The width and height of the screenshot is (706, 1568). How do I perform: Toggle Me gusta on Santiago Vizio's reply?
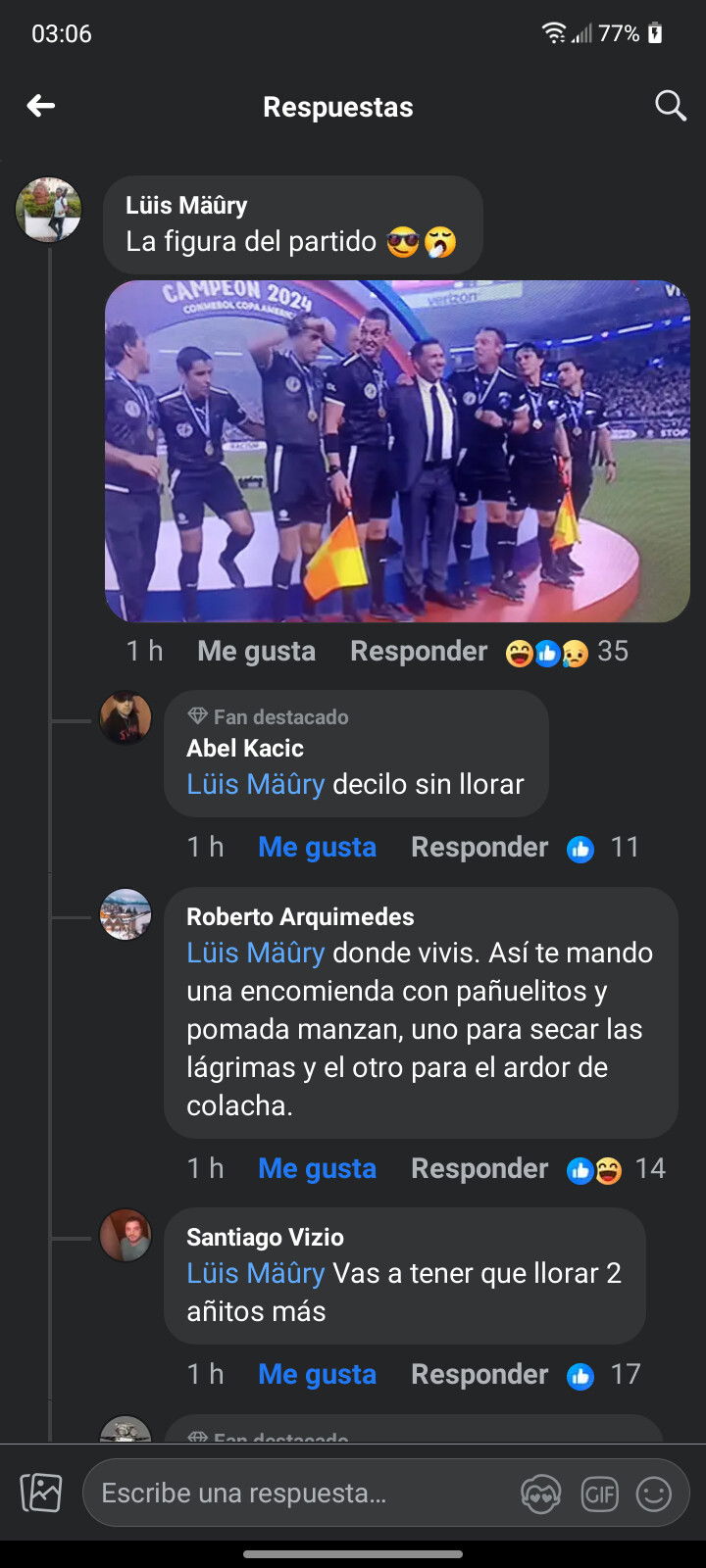(317, 1375)
